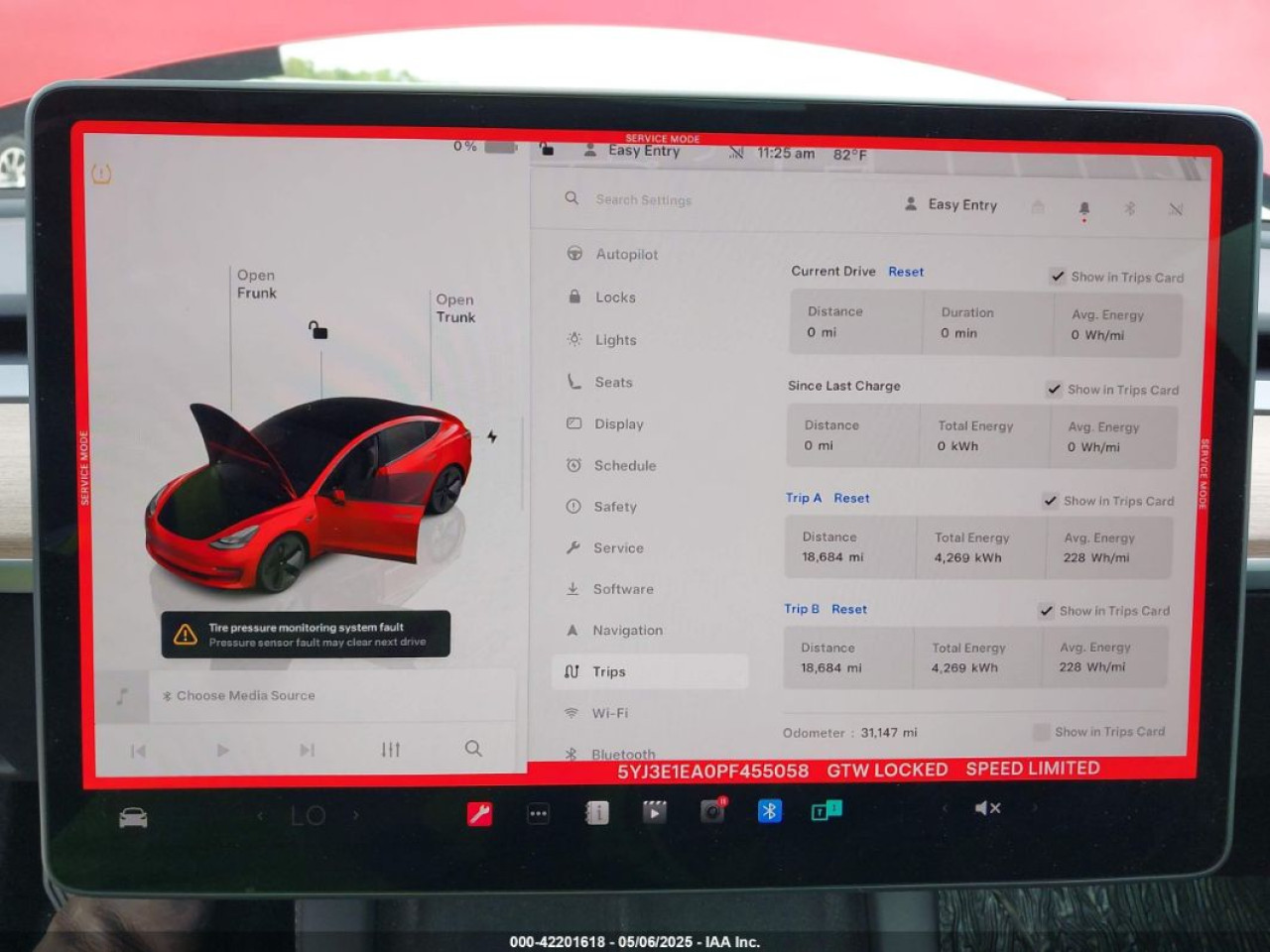Toggle Current Drive Show in Trips Card
Viewport: 1270px width, 952px height.
[x=1058, y=277]
